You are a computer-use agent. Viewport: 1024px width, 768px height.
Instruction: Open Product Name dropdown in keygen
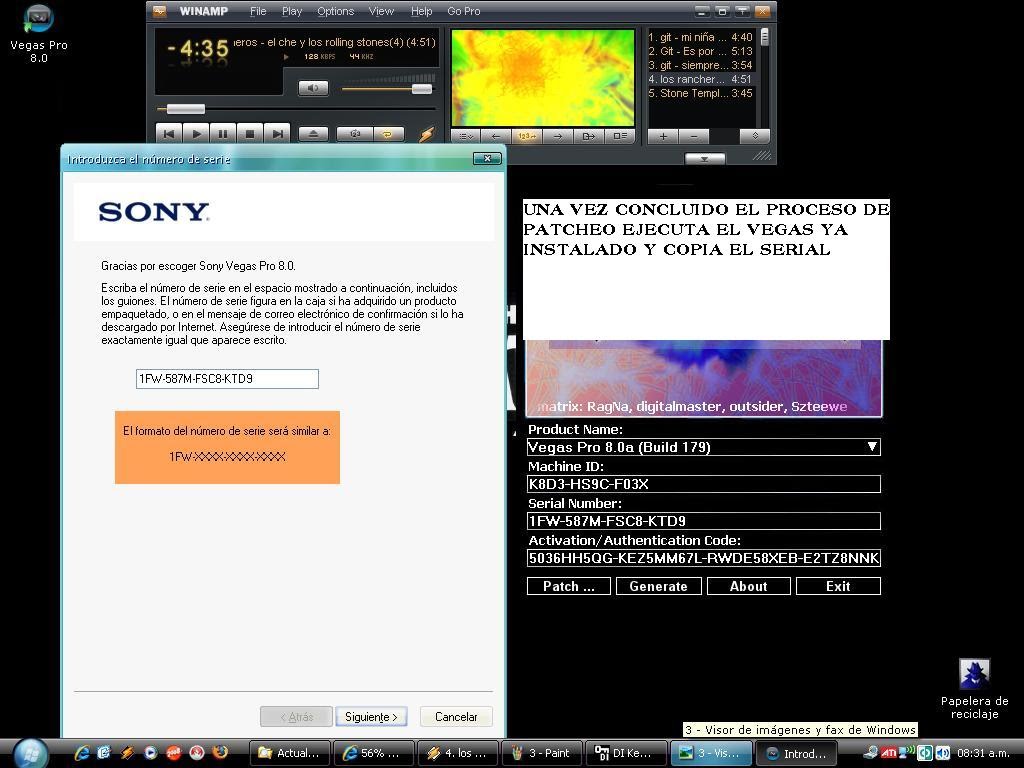(703, 447)
